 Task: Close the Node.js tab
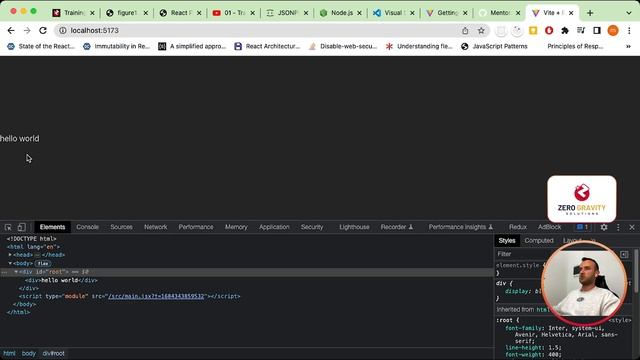tap(359, 13)
